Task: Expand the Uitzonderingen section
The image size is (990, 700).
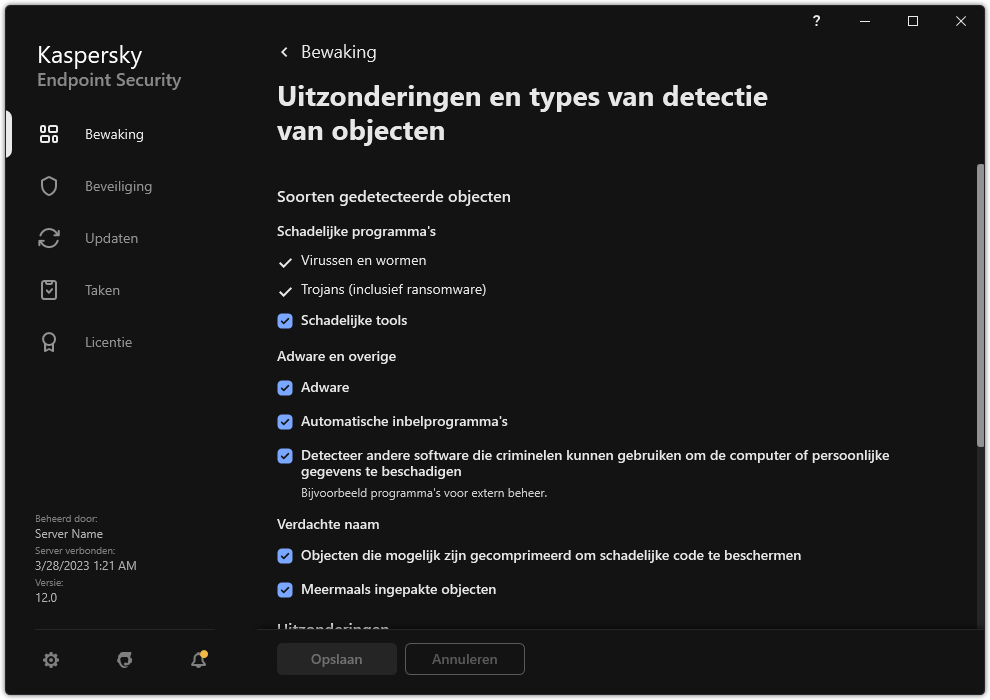Action: click(x=332, y=628)
